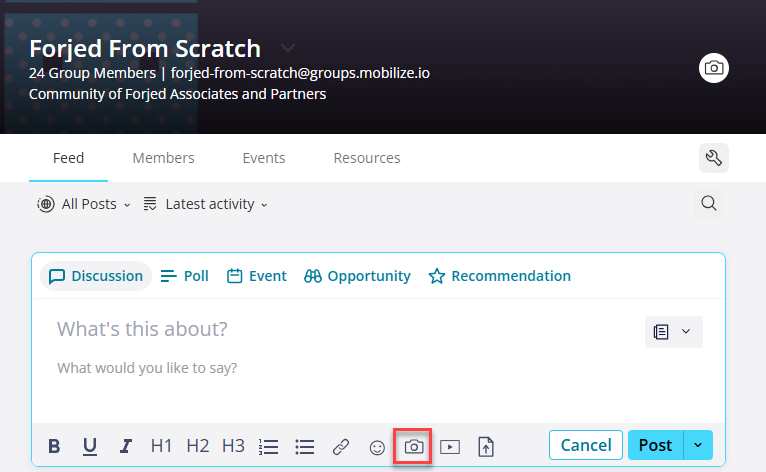
Task: Expand the All Posts filter dropdown
Action: click(x=84, y=204)
